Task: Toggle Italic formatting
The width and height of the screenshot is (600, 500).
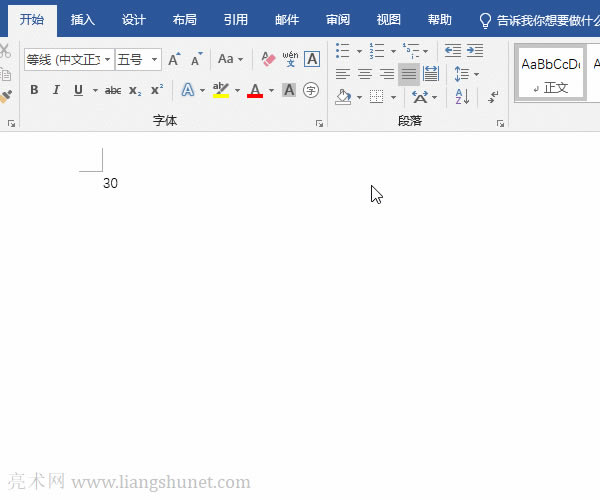Action: tap(55, 90)
